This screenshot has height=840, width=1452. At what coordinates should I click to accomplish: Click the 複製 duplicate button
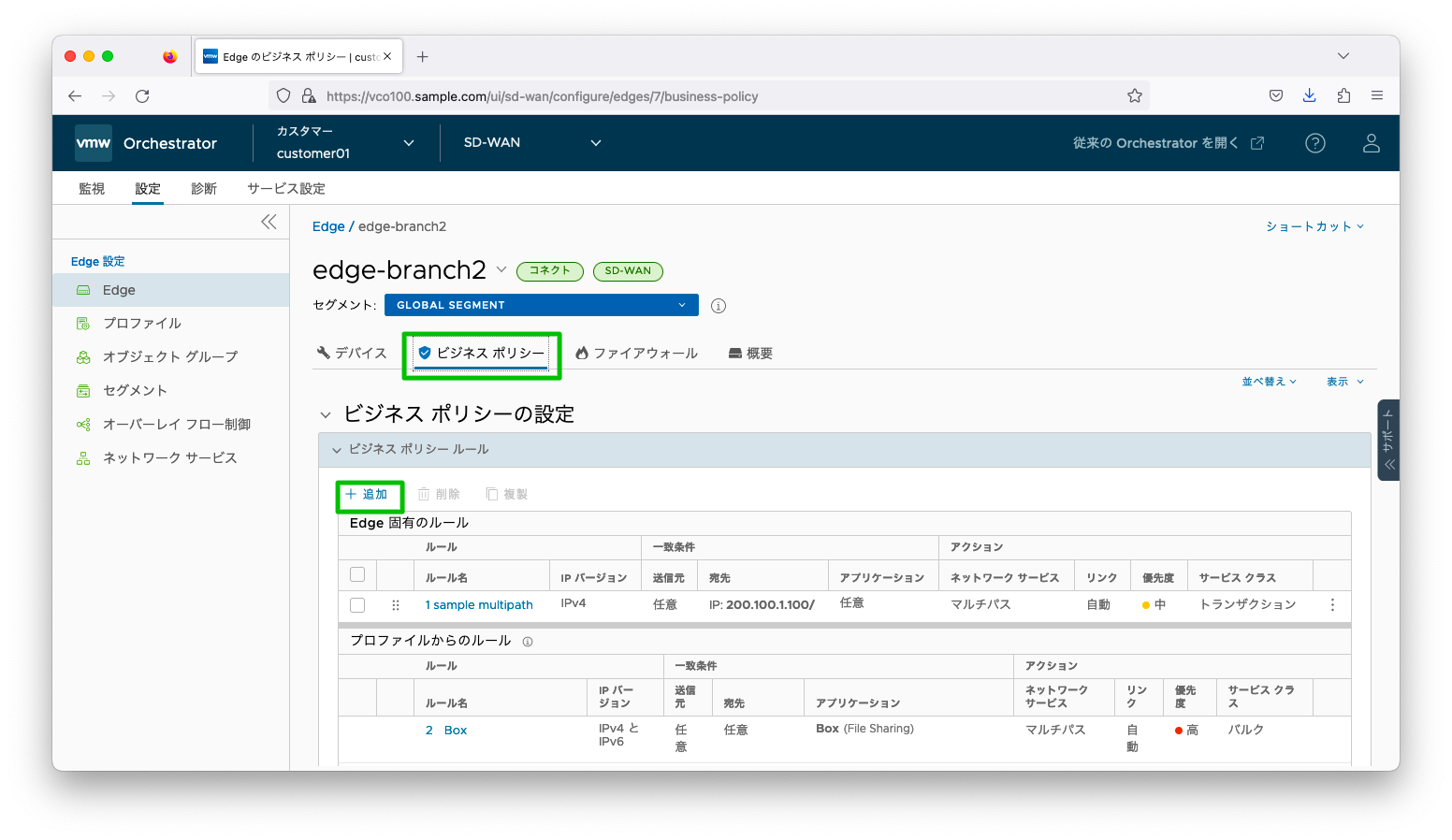click(x=507, y=494)
